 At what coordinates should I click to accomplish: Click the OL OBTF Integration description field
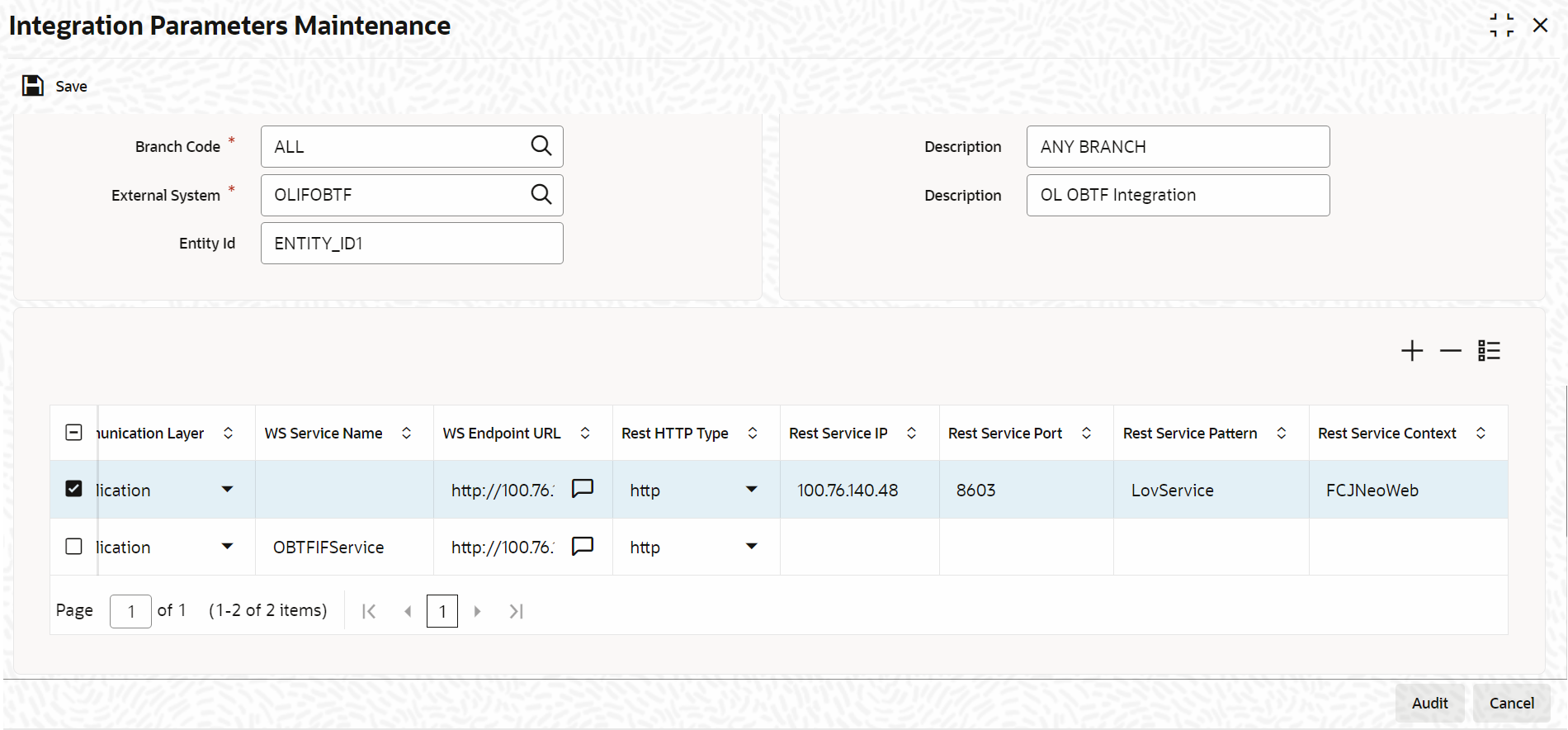pyautogui.click(x=1178, y=195)
